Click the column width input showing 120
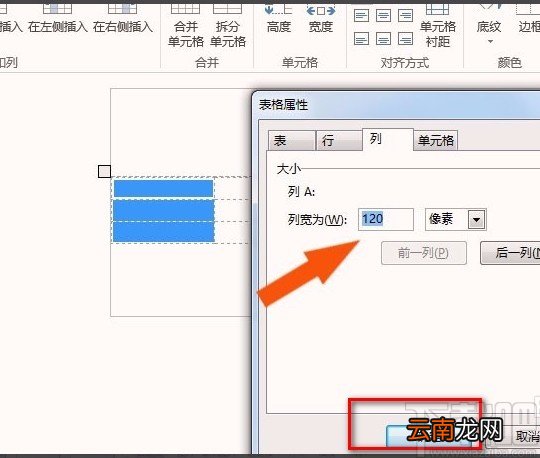540x458 pixels. point(386,219)
